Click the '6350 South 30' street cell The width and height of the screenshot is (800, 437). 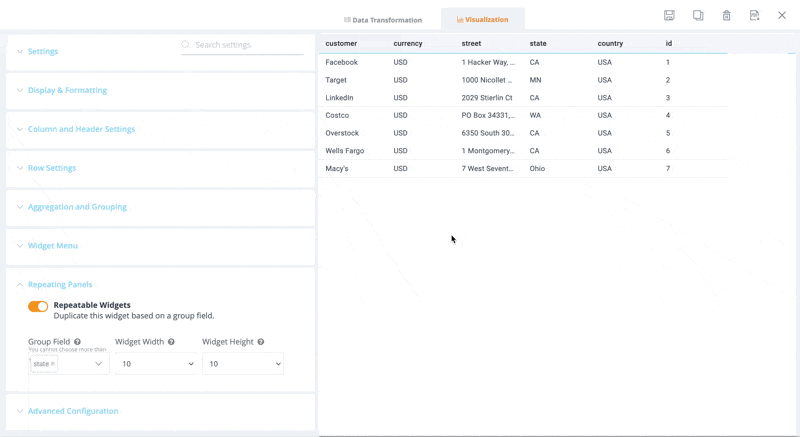pos(488,133)
